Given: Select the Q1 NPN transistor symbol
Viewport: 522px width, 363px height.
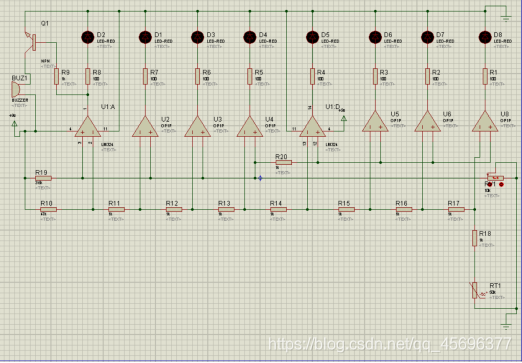Looking at the screenshot, I should (31, 43).
